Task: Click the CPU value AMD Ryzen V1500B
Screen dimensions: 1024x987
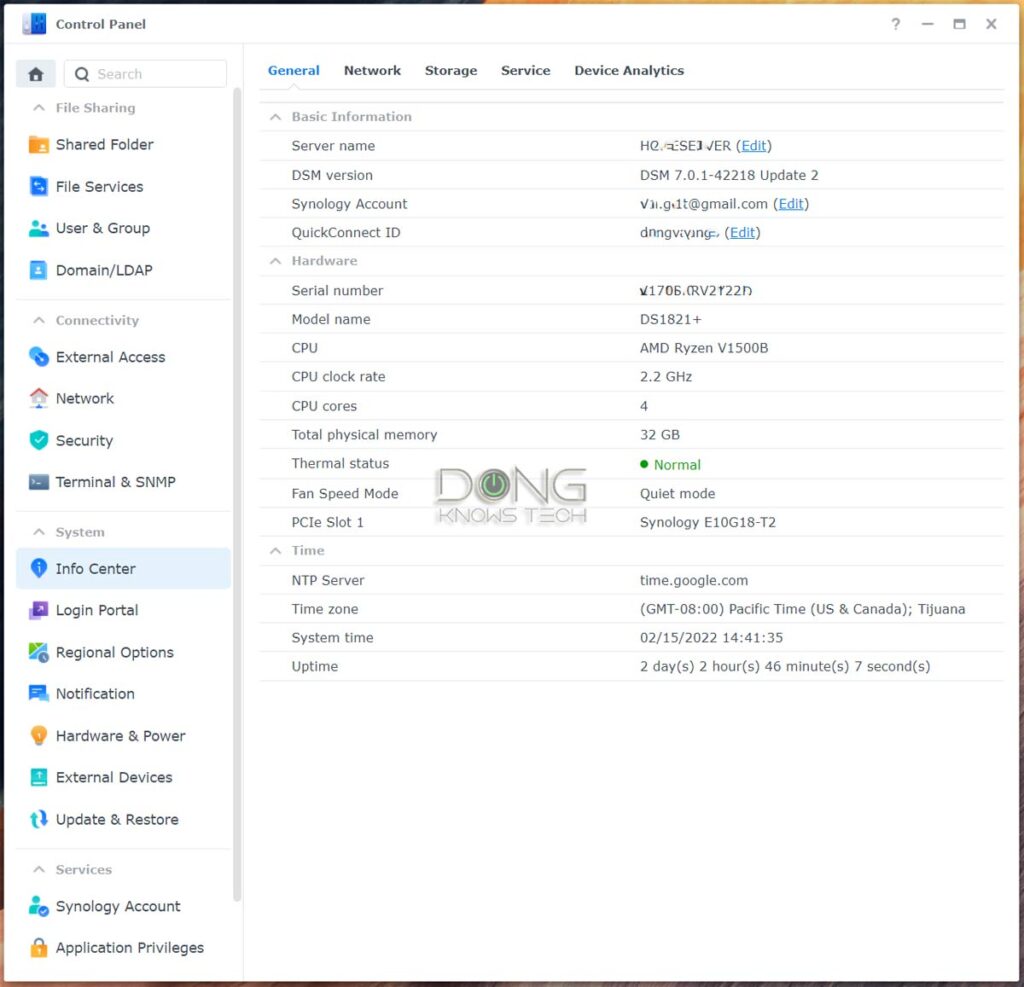Action: [x=704, y=348]
